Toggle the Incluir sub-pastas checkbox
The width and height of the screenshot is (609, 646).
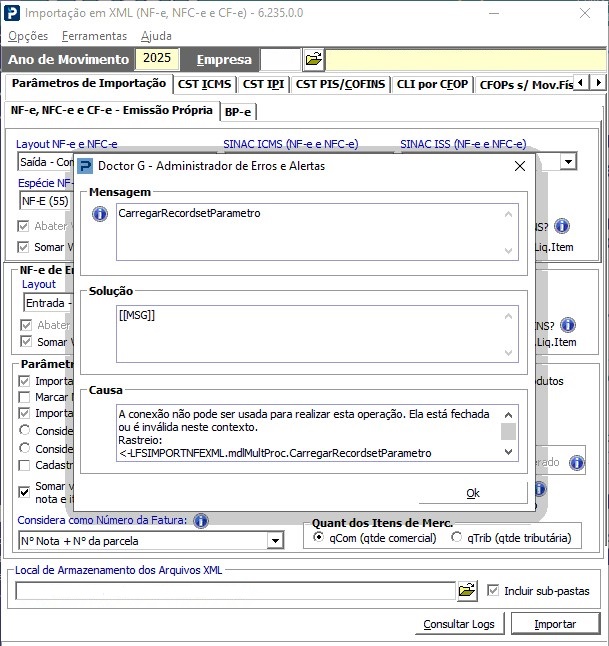click(x=494, y=591)
